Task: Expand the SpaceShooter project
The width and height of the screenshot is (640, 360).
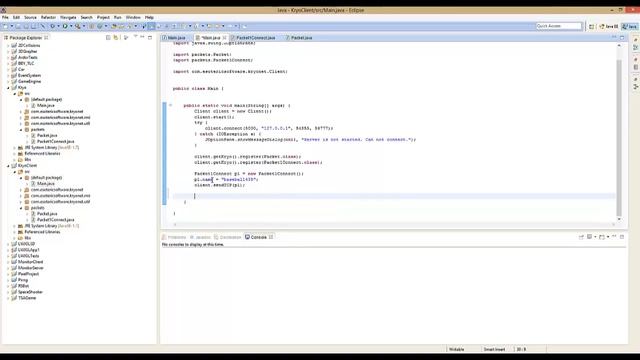Action: pos(8,292)
